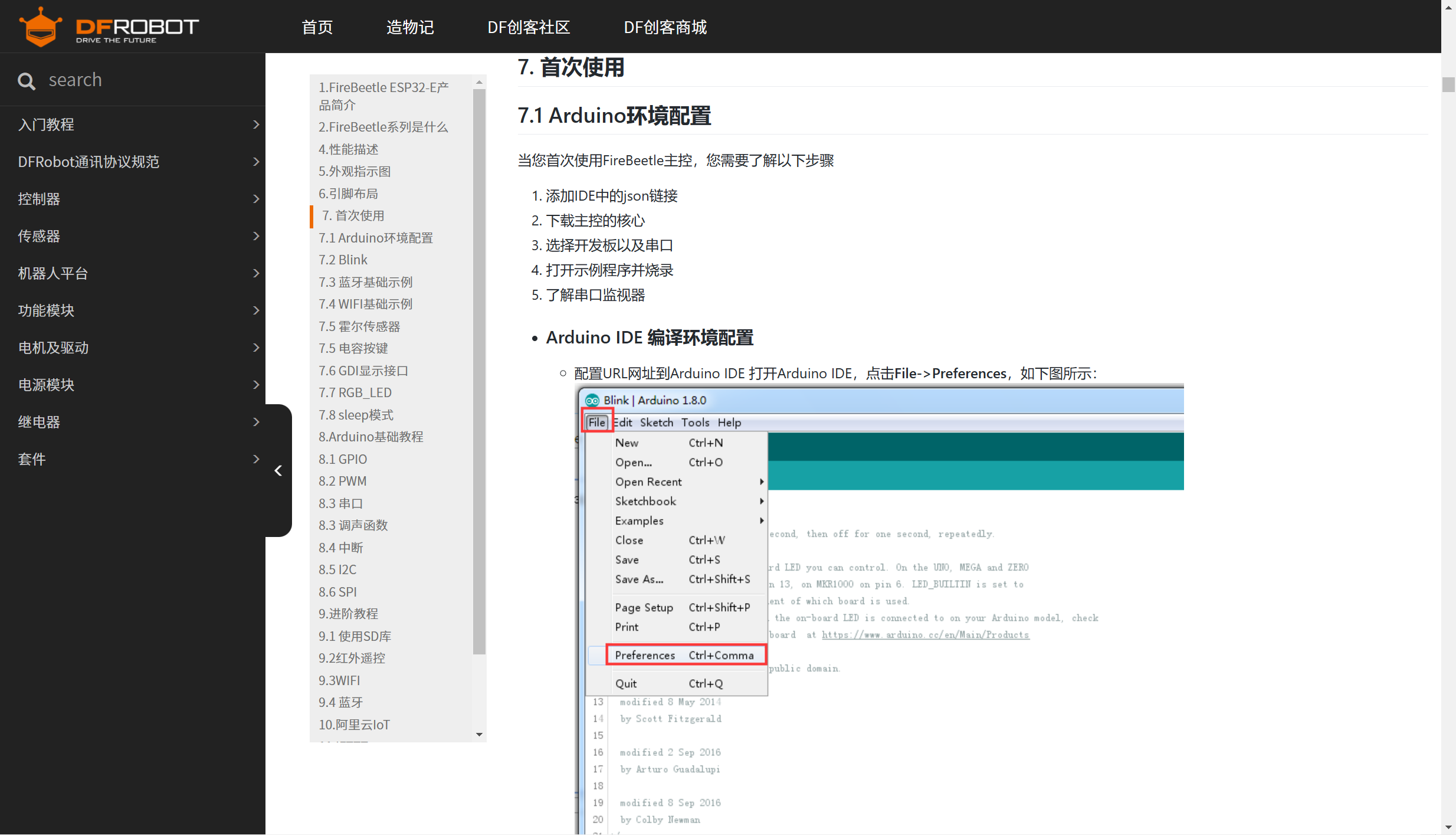This screenshot has width=1456, height=835.
Task: Open the 7.7 RGB_LED contents entry
Action: point(355,392)
